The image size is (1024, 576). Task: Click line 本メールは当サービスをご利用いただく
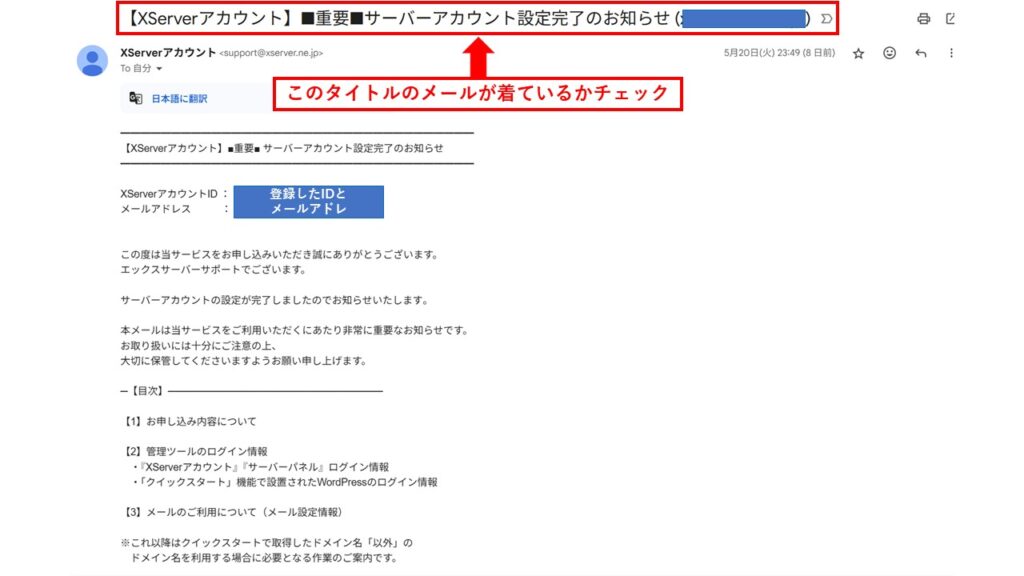pyautogui.click(x=295, y=330)
